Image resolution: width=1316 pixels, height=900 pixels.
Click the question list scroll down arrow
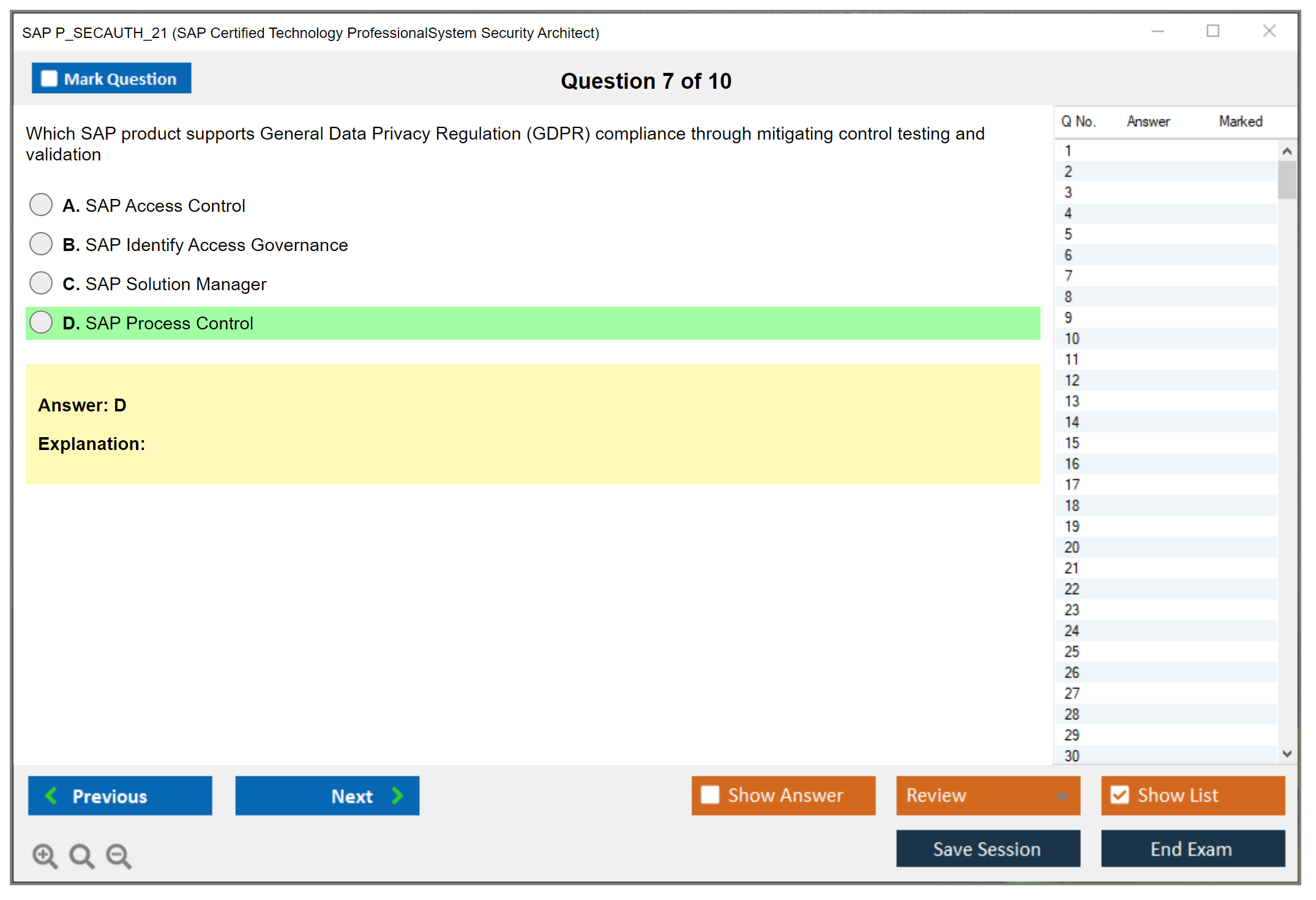coord(1287,754)
